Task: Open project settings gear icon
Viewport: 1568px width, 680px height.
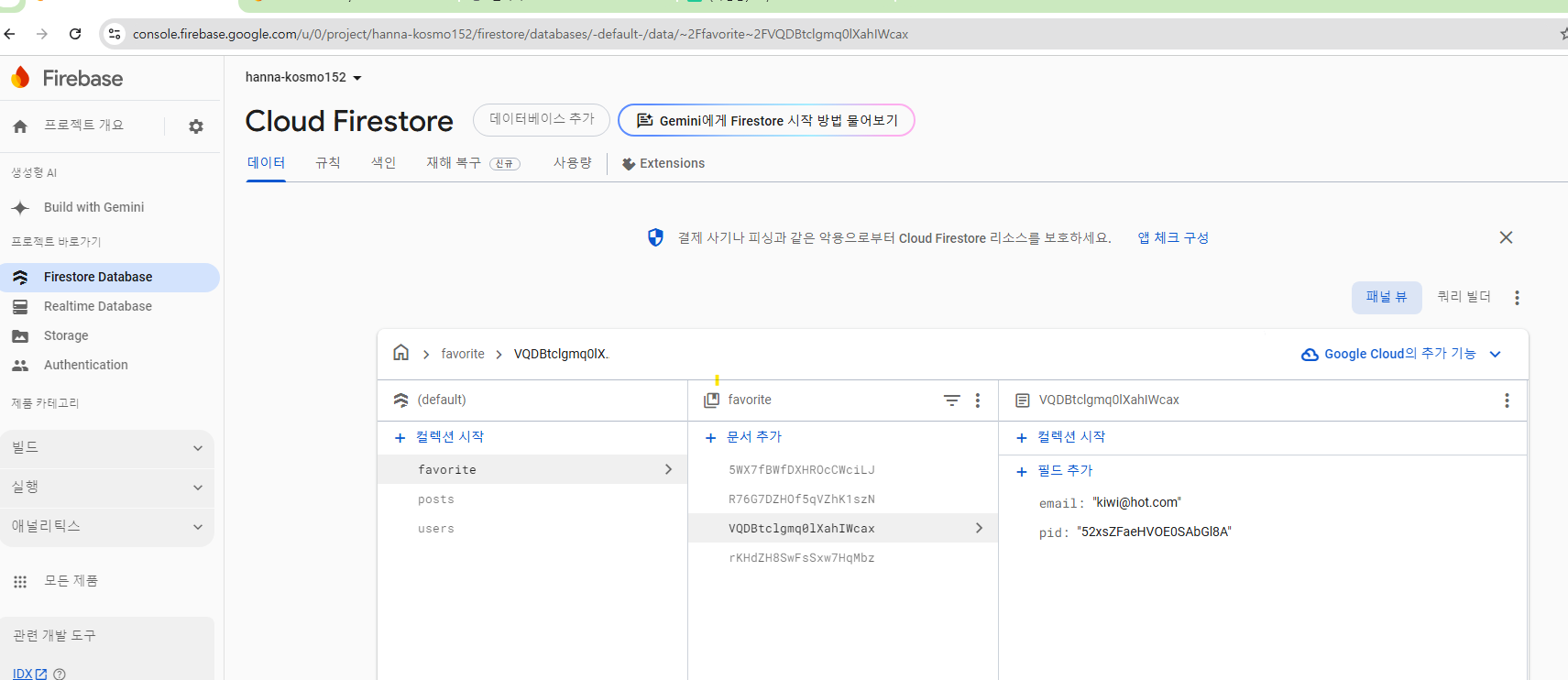Action: (x=196, y=126)
